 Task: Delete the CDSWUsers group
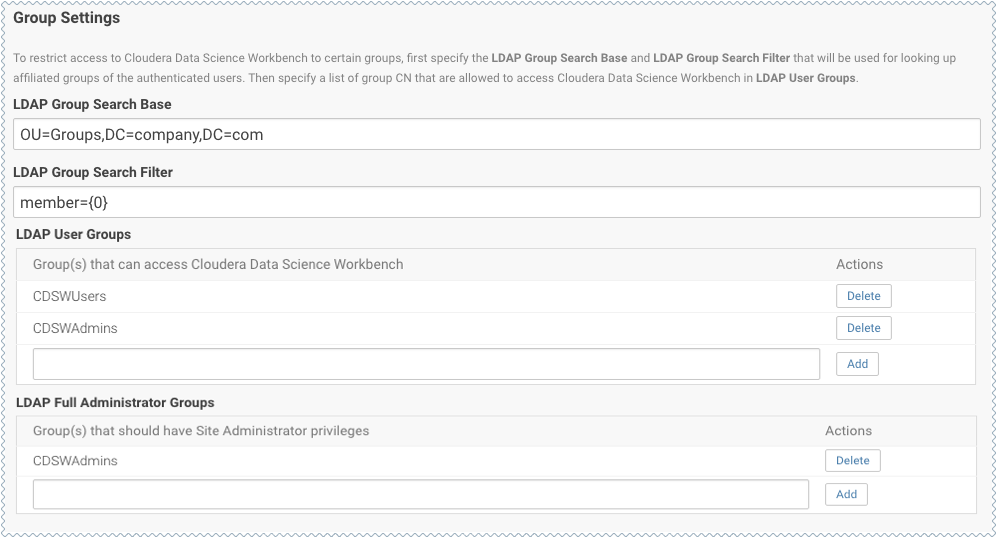pos(863,296)
